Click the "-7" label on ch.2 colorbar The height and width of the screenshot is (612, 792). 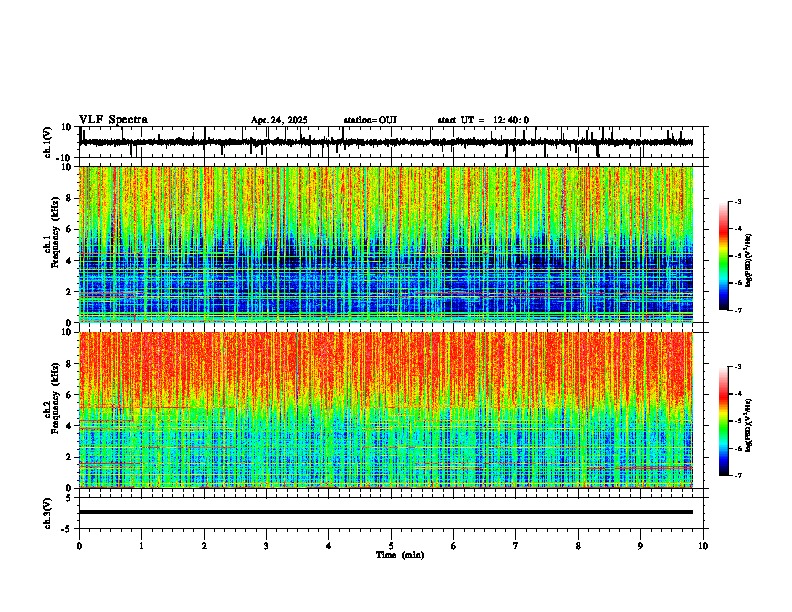coord(737,475)
